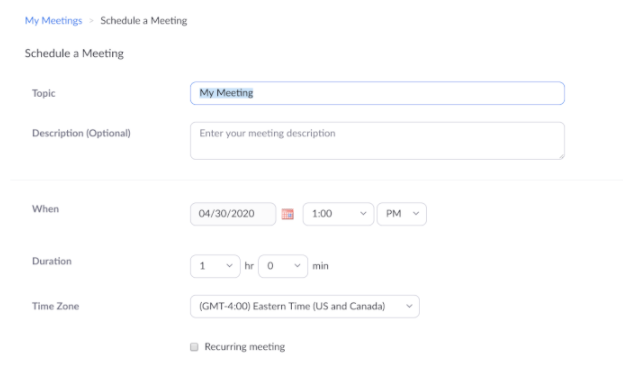Enable the Recurring meeting checkbox
The height and width of the screenshot is (379, 623).
point(194,347)
